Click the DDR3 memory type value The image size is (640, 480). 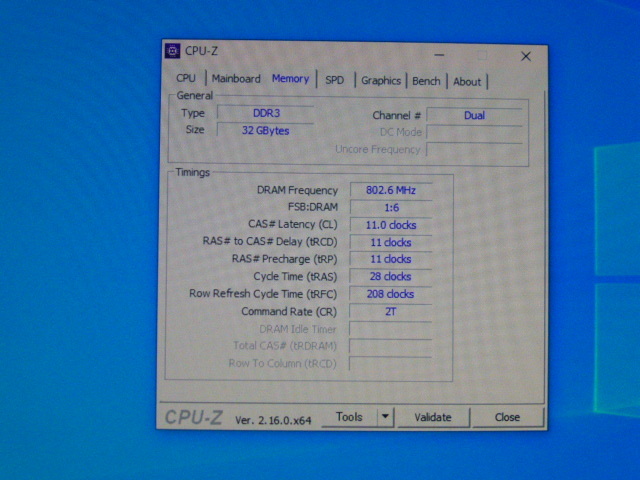pos(266,113)
